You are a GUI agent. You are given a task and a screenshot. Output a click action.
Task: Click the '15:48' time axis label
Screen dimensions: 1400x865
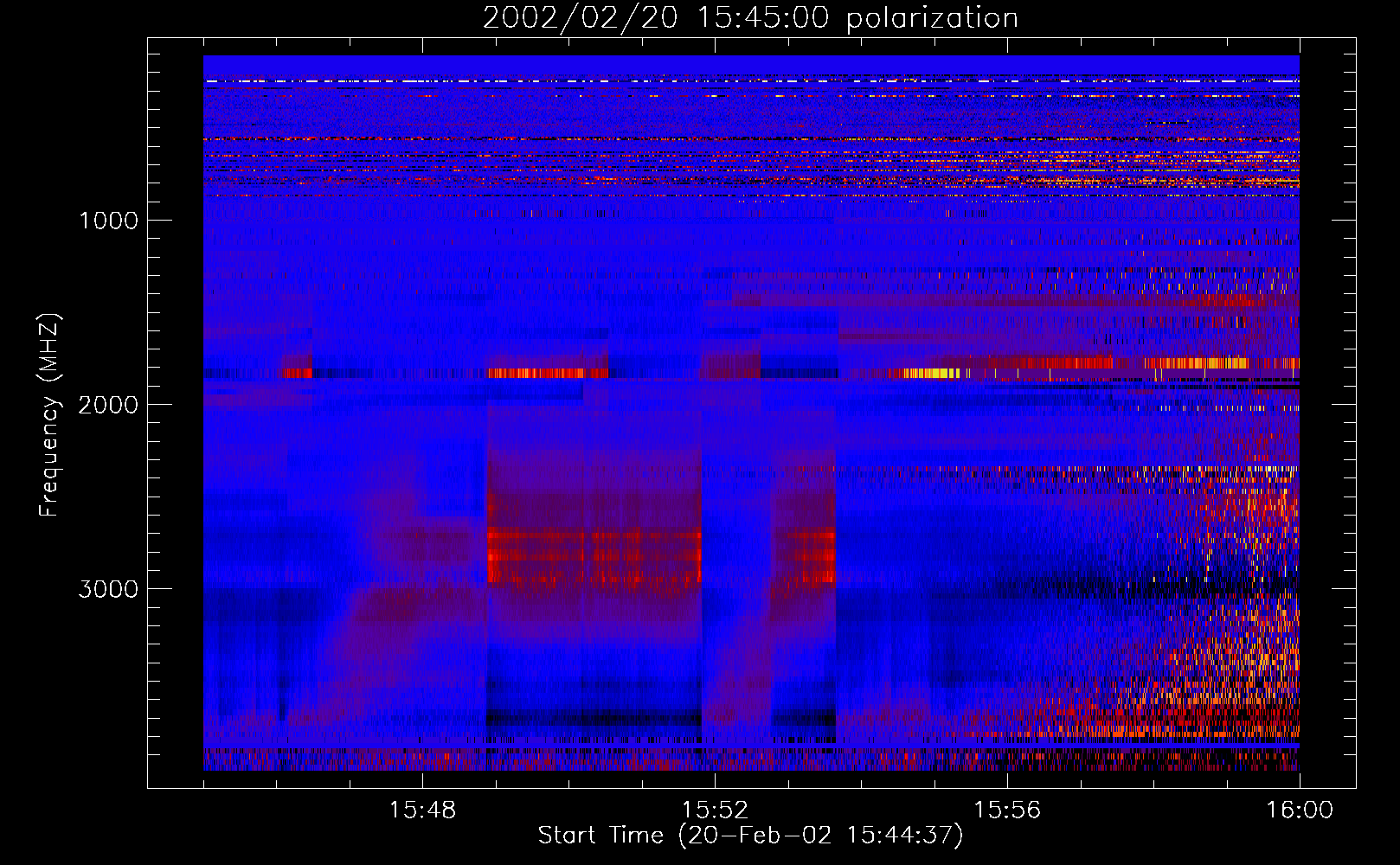click(x=422, y=811)
